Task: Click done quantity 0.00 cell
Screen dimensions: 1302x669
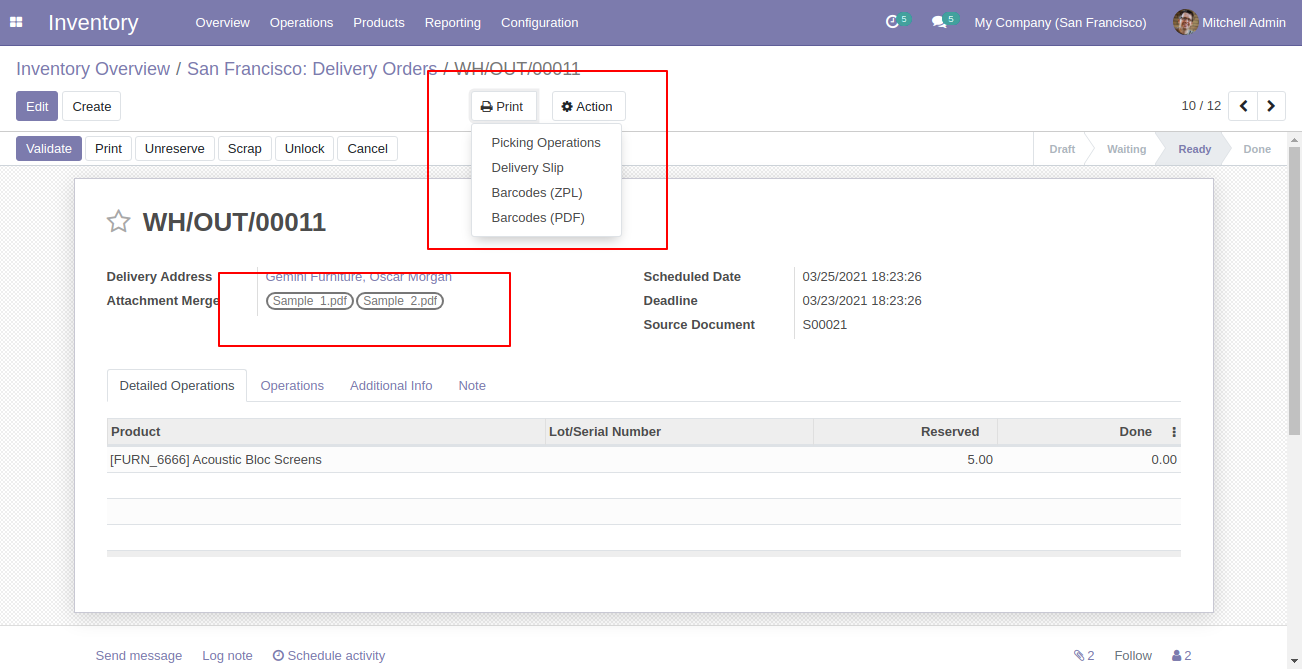Action: click(1089, 460)
